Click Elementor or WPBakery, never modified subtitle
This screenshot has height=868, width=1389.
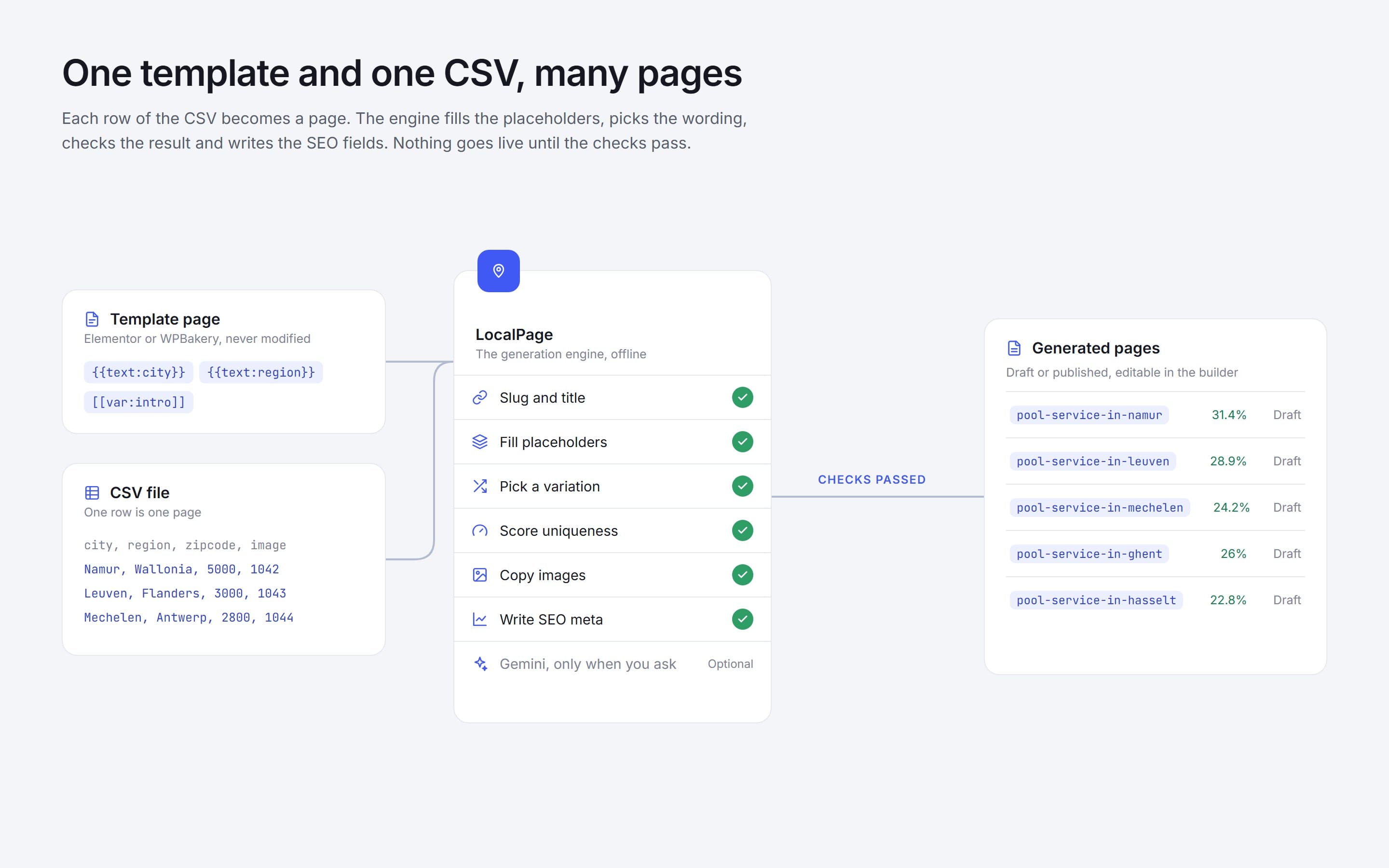tap(197, 339)
